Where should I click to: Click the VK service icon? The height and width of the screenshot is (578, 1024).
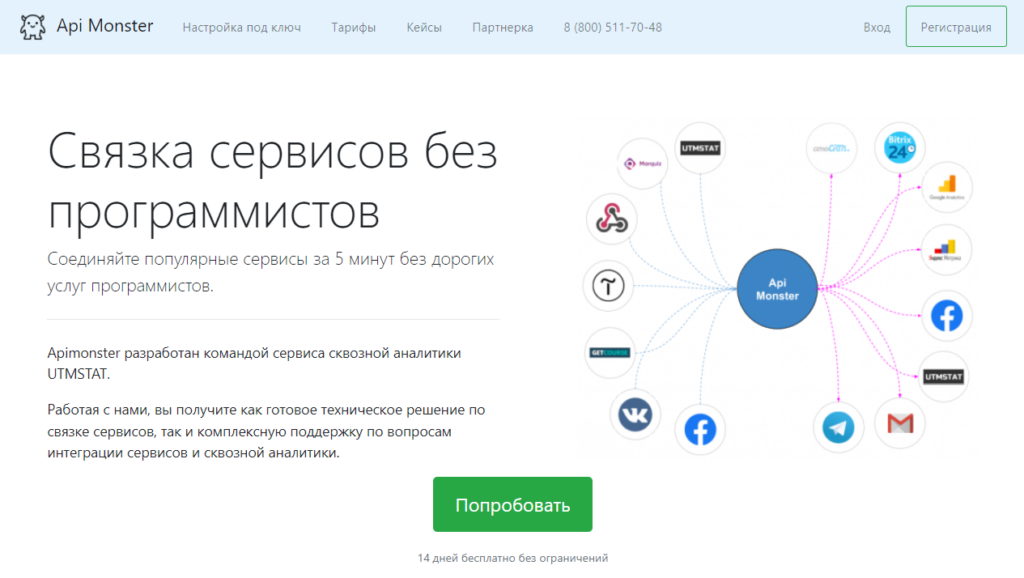point(635,415)
